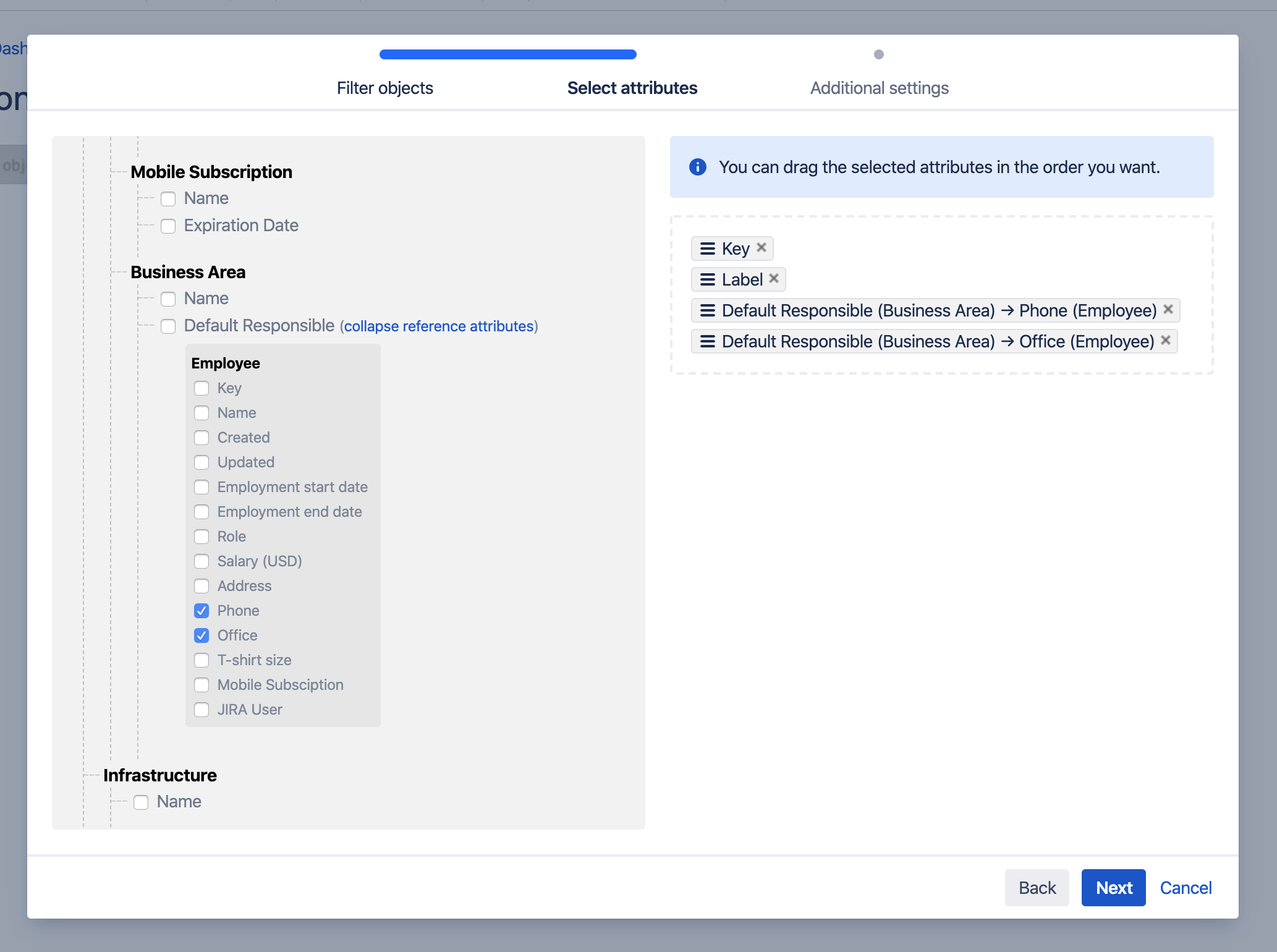Screen dimensions: 1277x952
Task: Cancel the attribute selection dialog
Action: (x=1186, y=888)
